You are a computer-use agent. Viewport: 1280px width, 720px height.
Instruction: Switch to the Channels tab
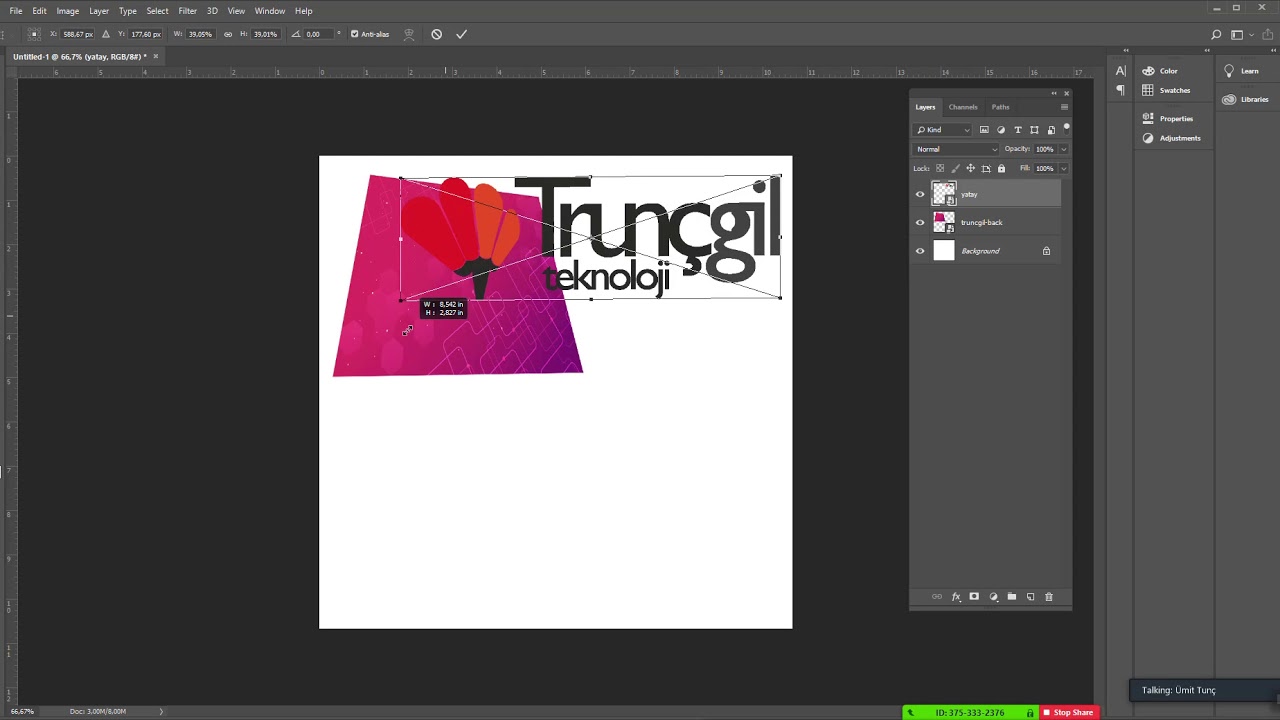pyautogui.click(x=963, y=107)
